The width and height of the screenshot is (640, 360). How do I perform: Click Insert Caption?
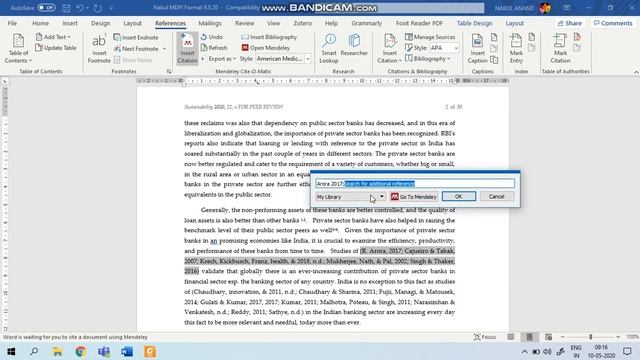coord(477,49)
